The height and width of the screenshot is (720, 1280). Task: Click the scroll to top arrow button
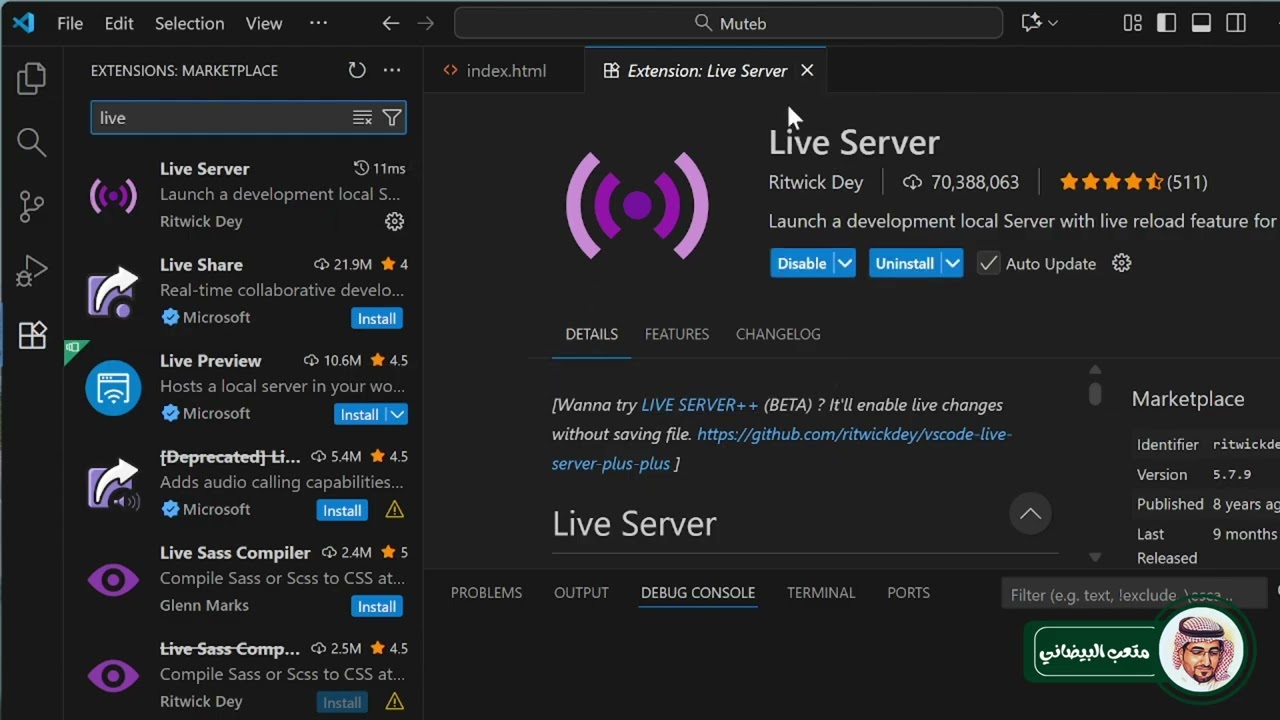(1030, 514)
